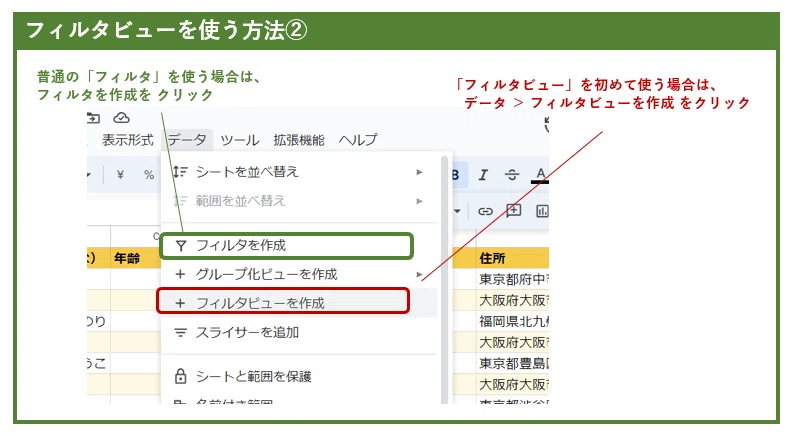Click the insert comment icon
Viewport: 797px width, 437px height.
click(514, 210)
